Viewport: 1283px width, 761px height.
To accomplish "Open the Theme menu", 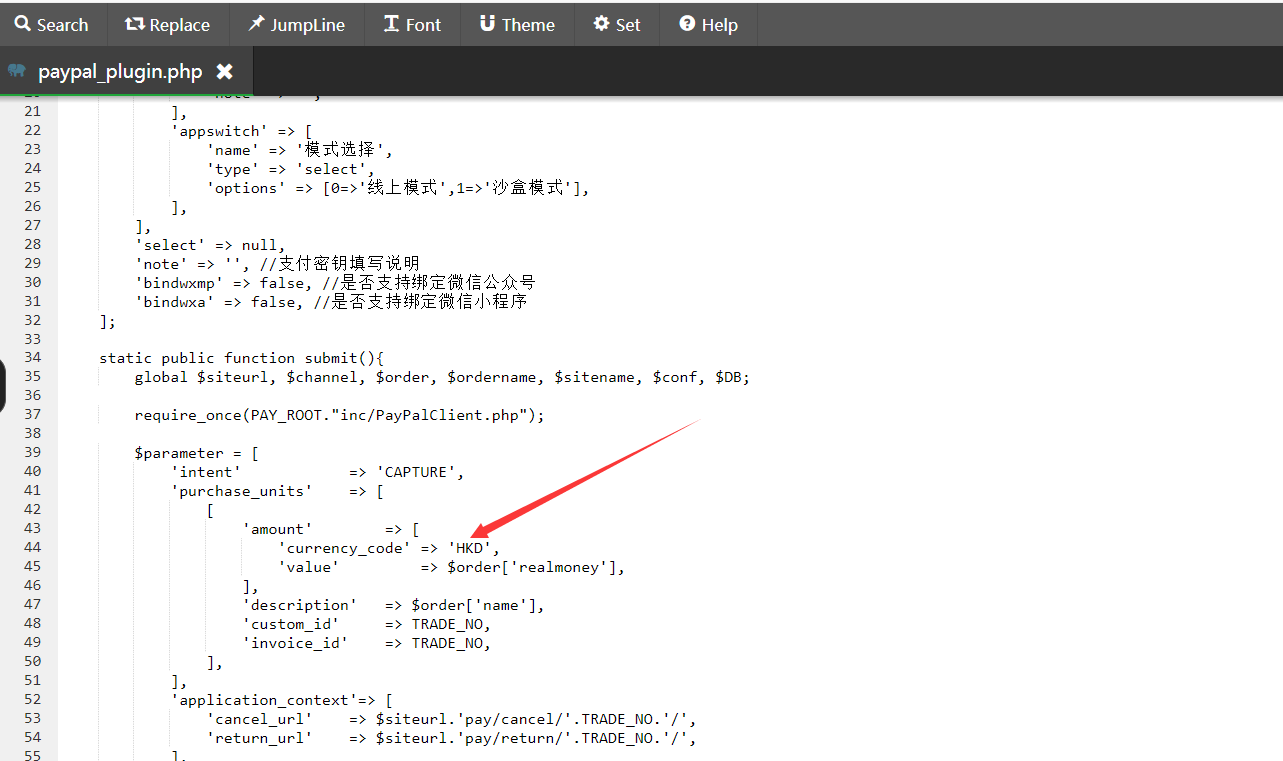I will tap(517, 25).
